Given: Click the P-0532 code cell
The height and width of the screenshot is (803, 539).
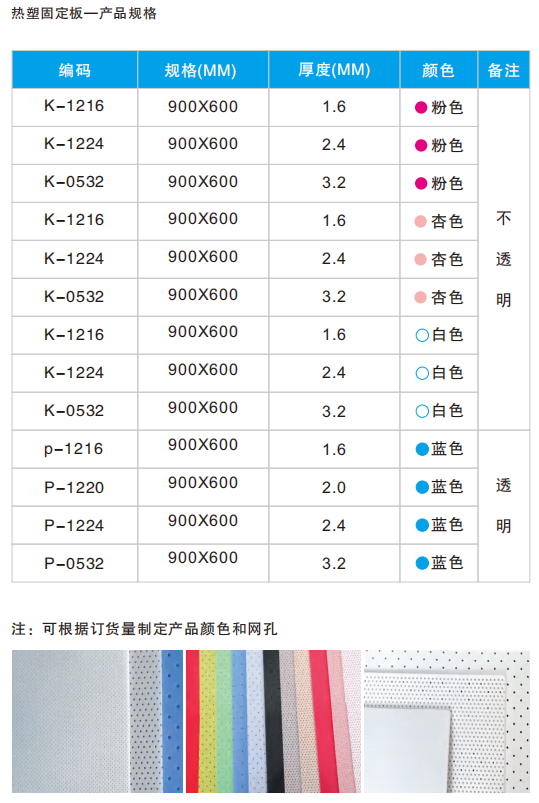Looking at the screenshot, I should [x=75, y=563].
